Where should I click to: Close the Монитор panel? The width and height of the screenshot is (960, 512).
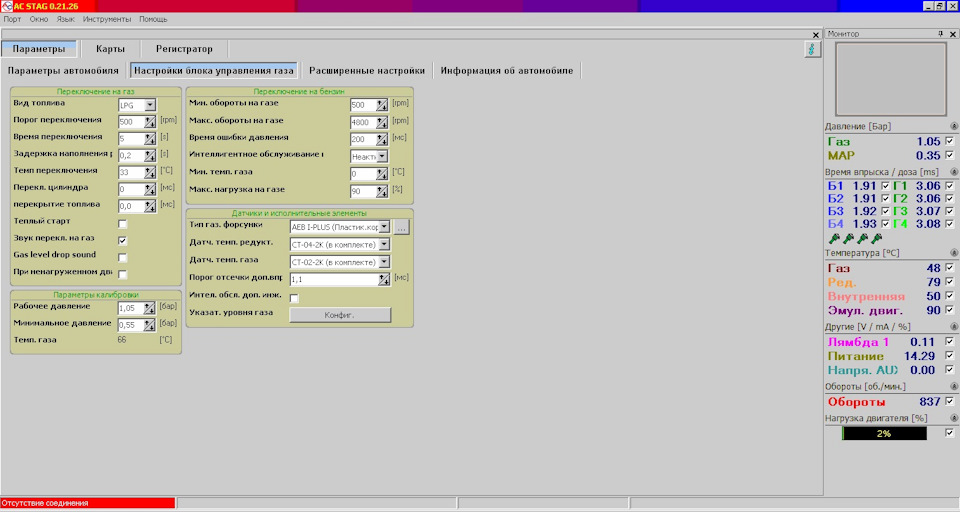[953, 34]
